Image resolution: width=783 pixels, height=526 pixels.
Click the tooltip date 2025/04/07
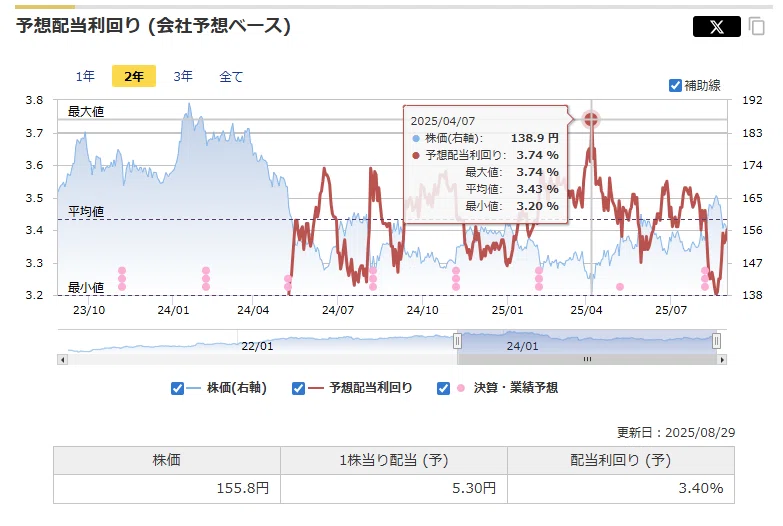442,121
